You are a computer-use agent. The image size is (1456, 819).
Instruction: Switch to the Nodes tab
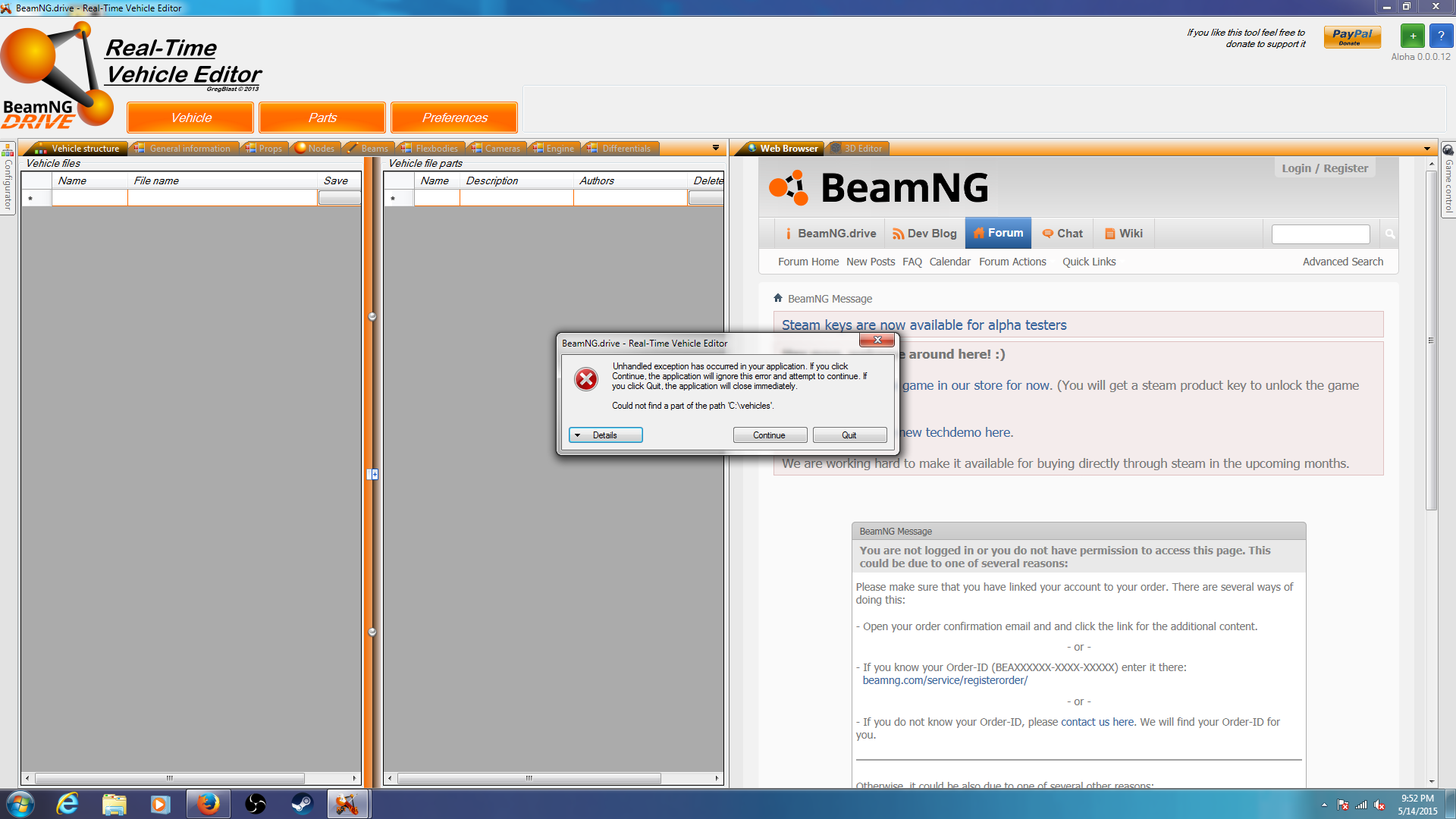315,149
